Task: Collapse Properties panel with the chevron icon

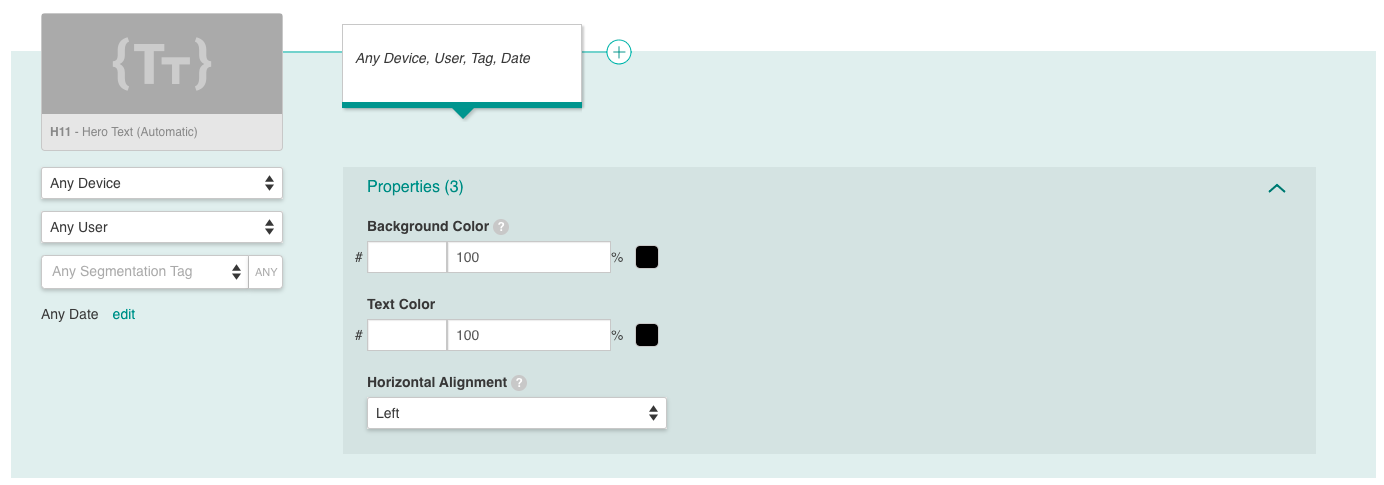Action: [1277, 188]
